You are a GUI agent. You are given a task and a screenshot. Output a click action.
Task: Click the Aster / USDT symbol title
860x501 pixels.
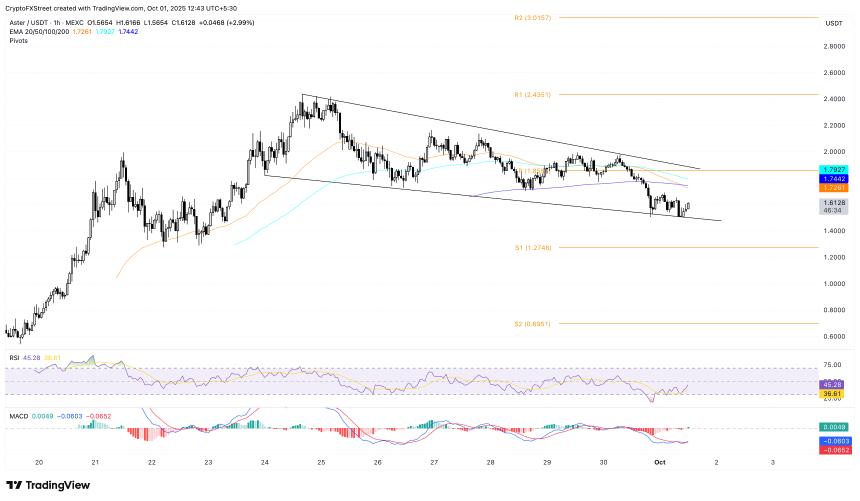tap(30, 22)
